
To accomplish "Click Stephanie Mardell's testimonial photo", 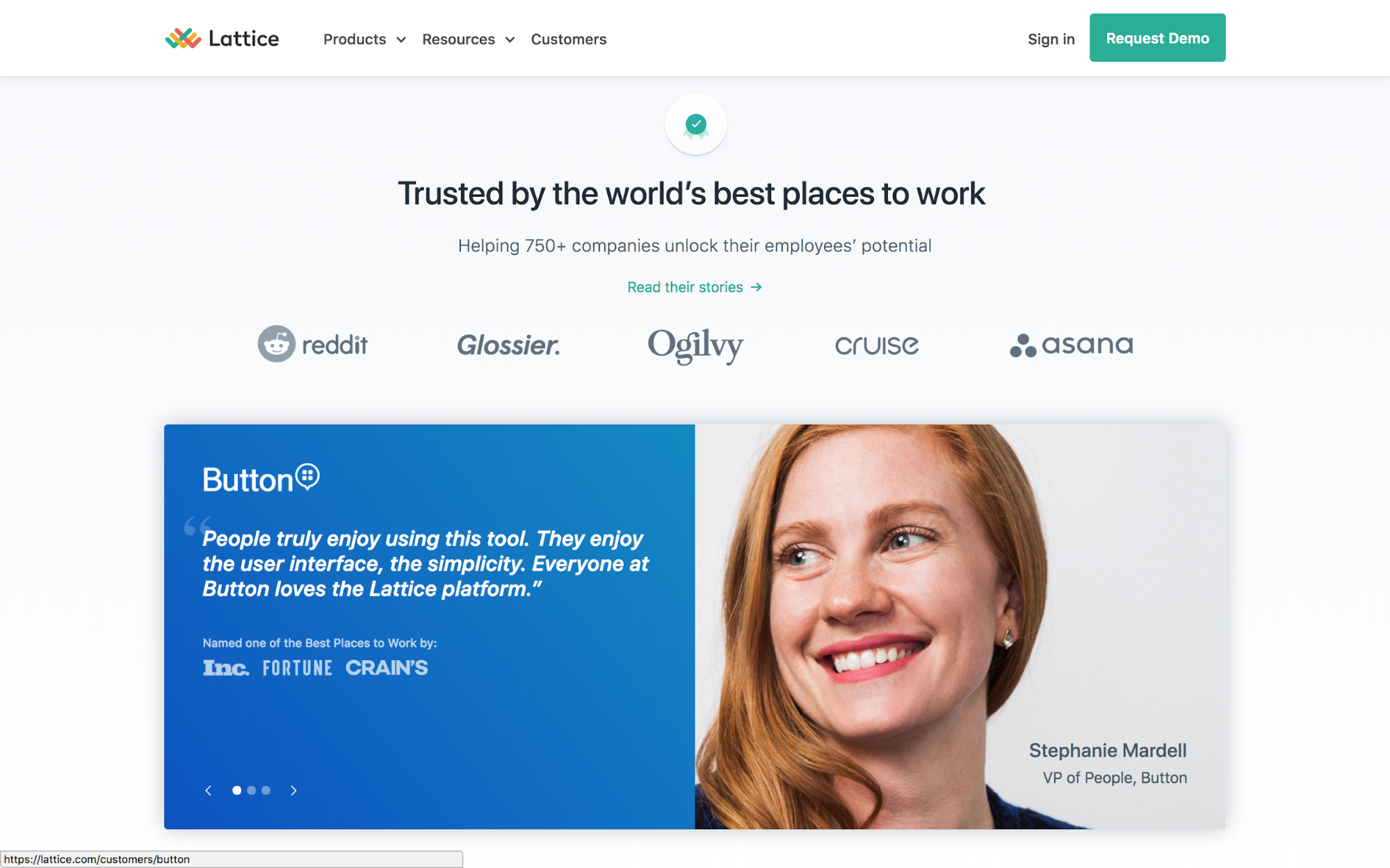I will coord(960,626).
